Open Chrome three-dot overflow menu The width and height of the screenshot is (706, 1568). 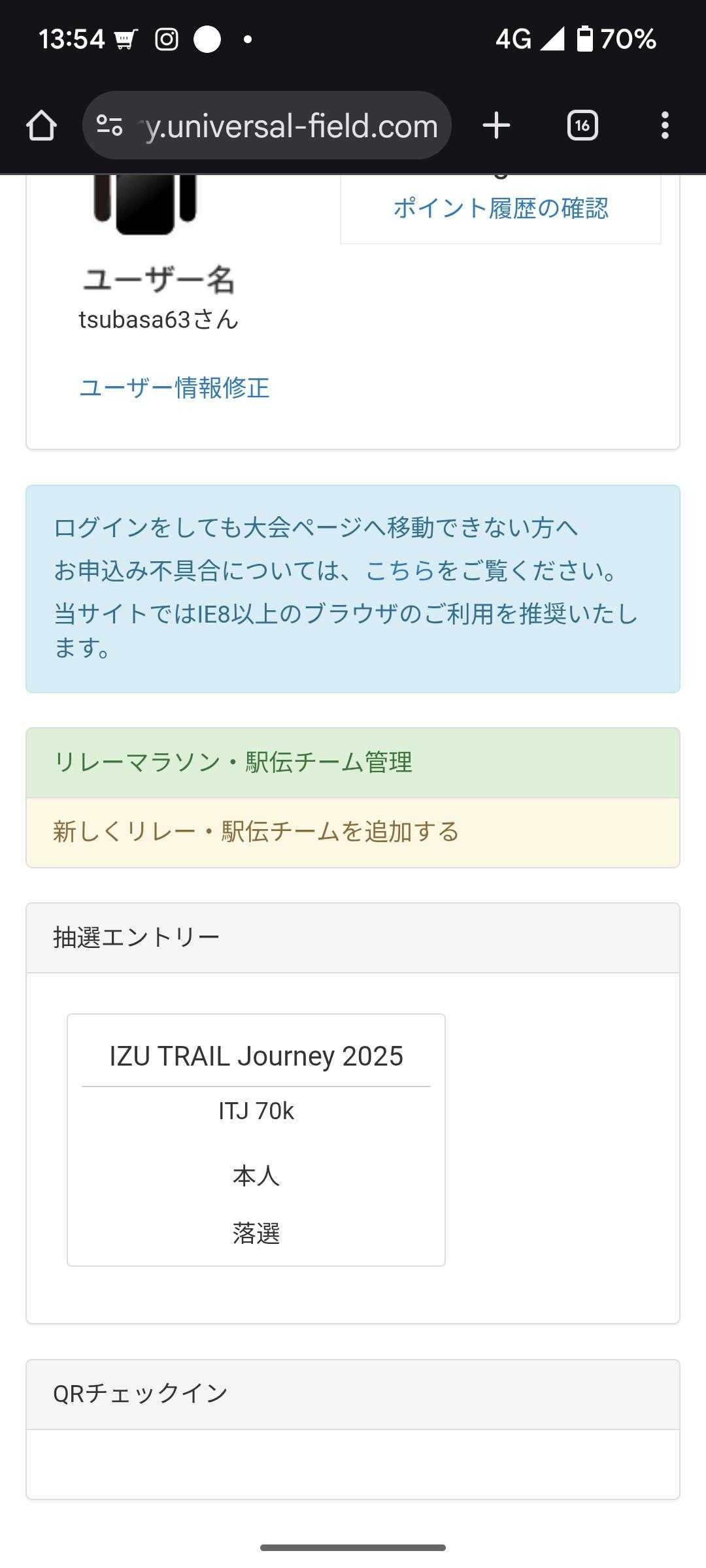tap(665, 125)
